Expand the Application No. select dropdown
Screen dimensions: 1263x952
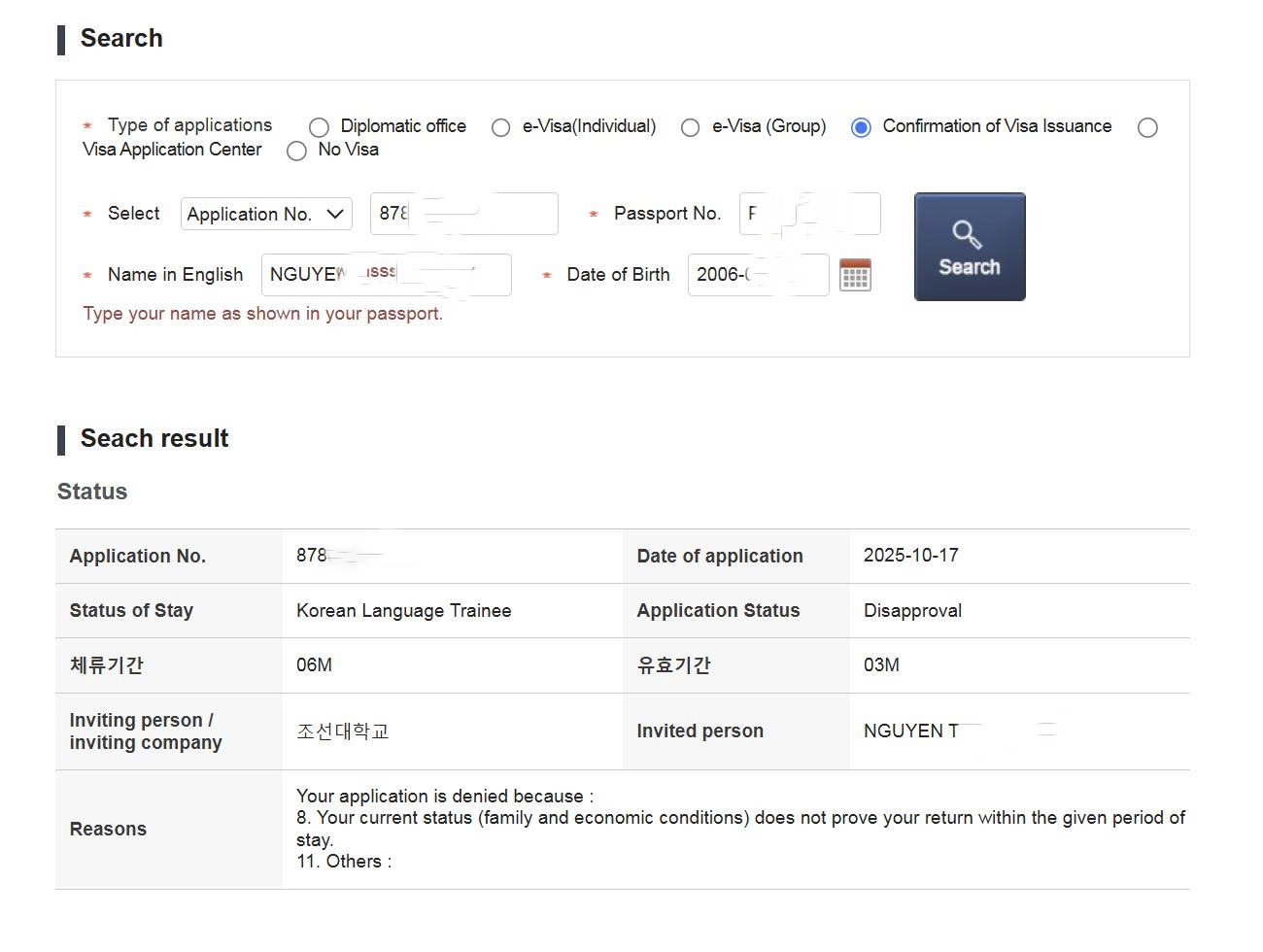click(266, 214)
